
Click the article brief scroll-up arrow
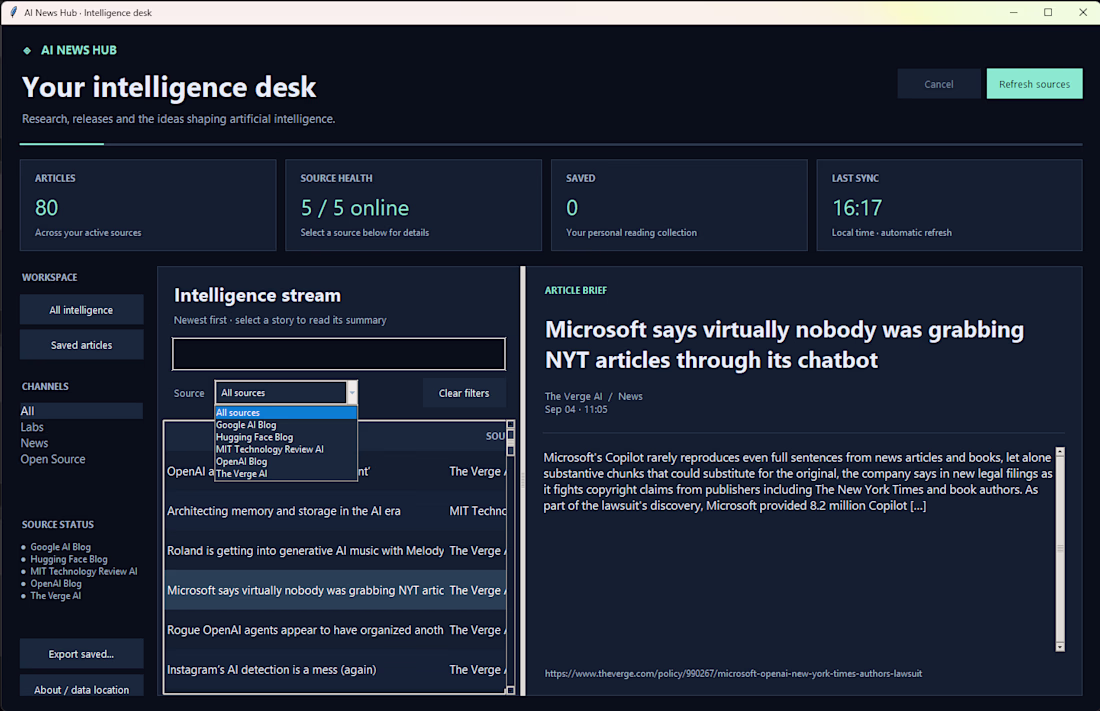(x=1060, y=452)
